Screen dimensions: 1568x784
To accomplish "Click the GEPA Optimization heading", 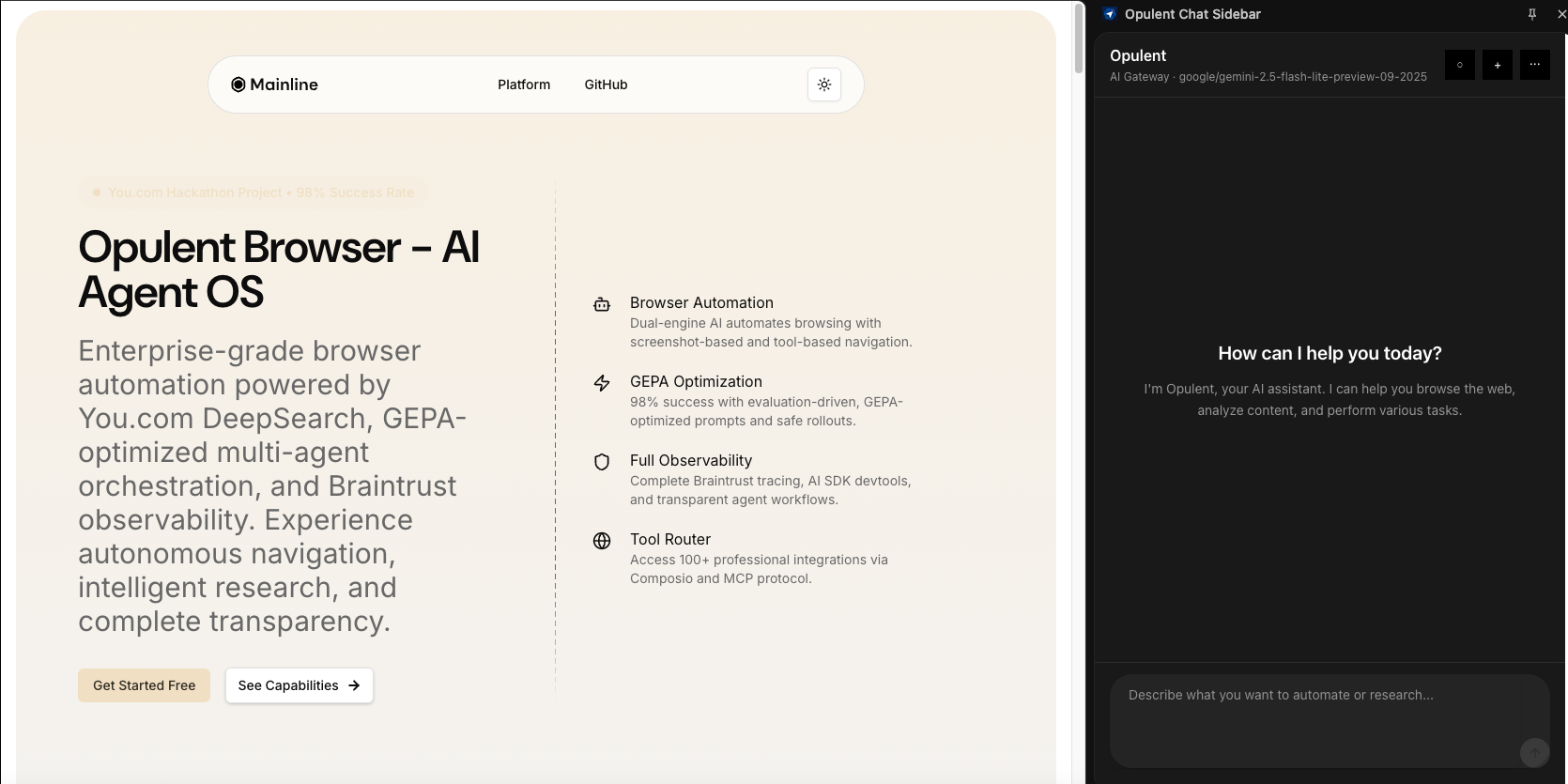I will 696,381.
